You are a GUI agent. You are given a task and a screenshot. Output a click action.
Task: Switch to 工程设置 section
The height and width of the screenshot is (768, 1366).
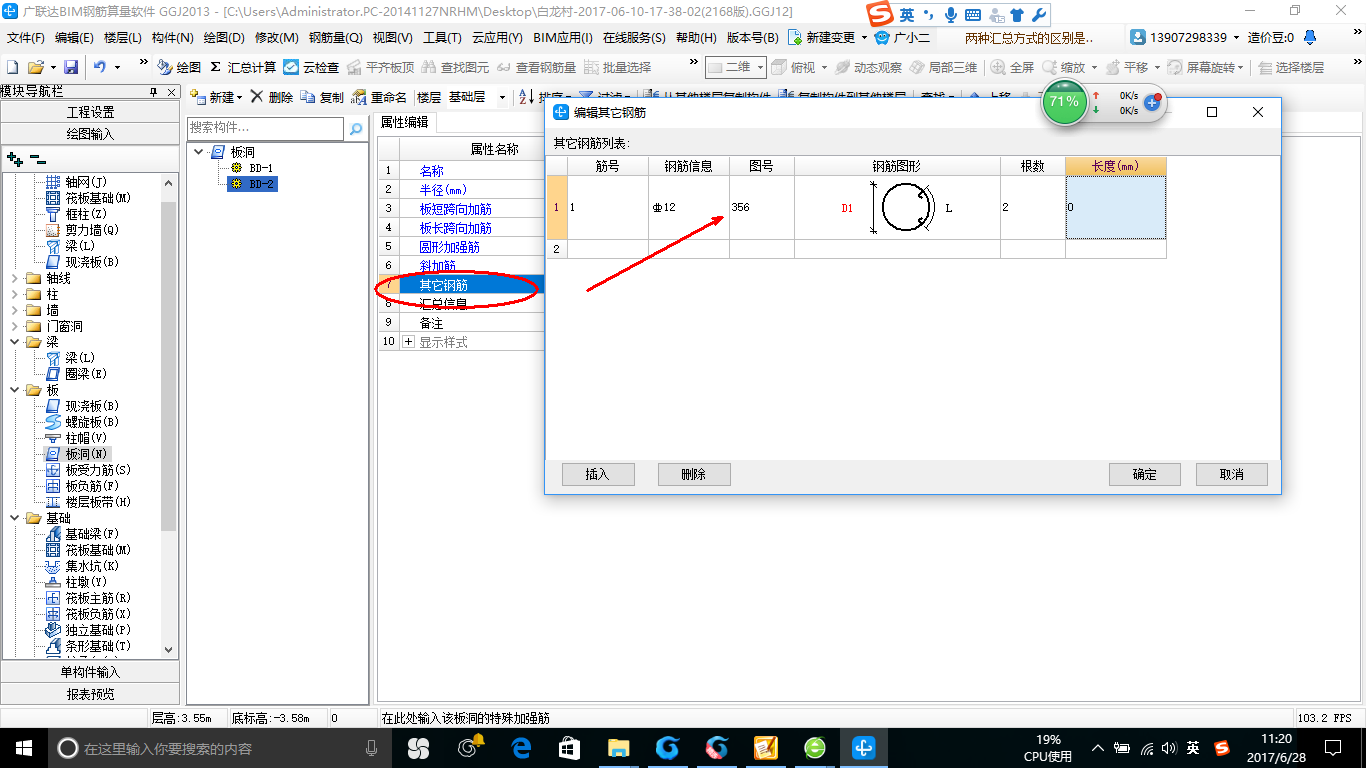[90, 112]
